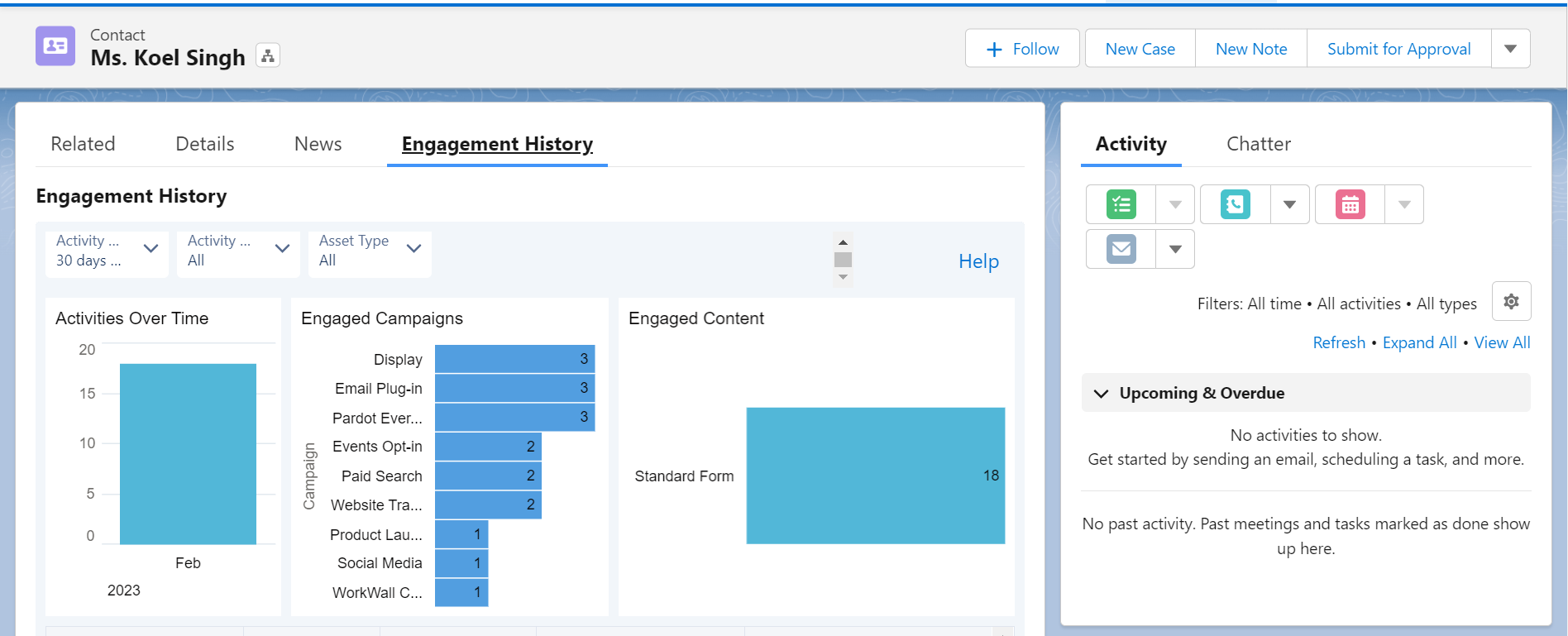Click the New Event calendar icon
Image resolution: width=1568 pixels, height=636 pixels.
(1350, 204)
